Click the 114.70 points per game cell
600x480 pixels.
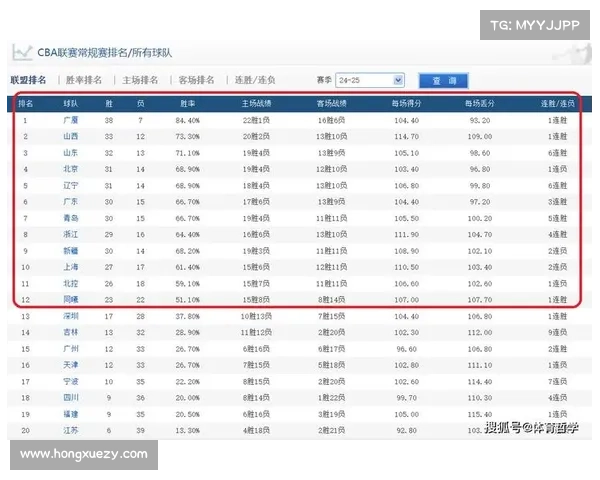(406, 136)
